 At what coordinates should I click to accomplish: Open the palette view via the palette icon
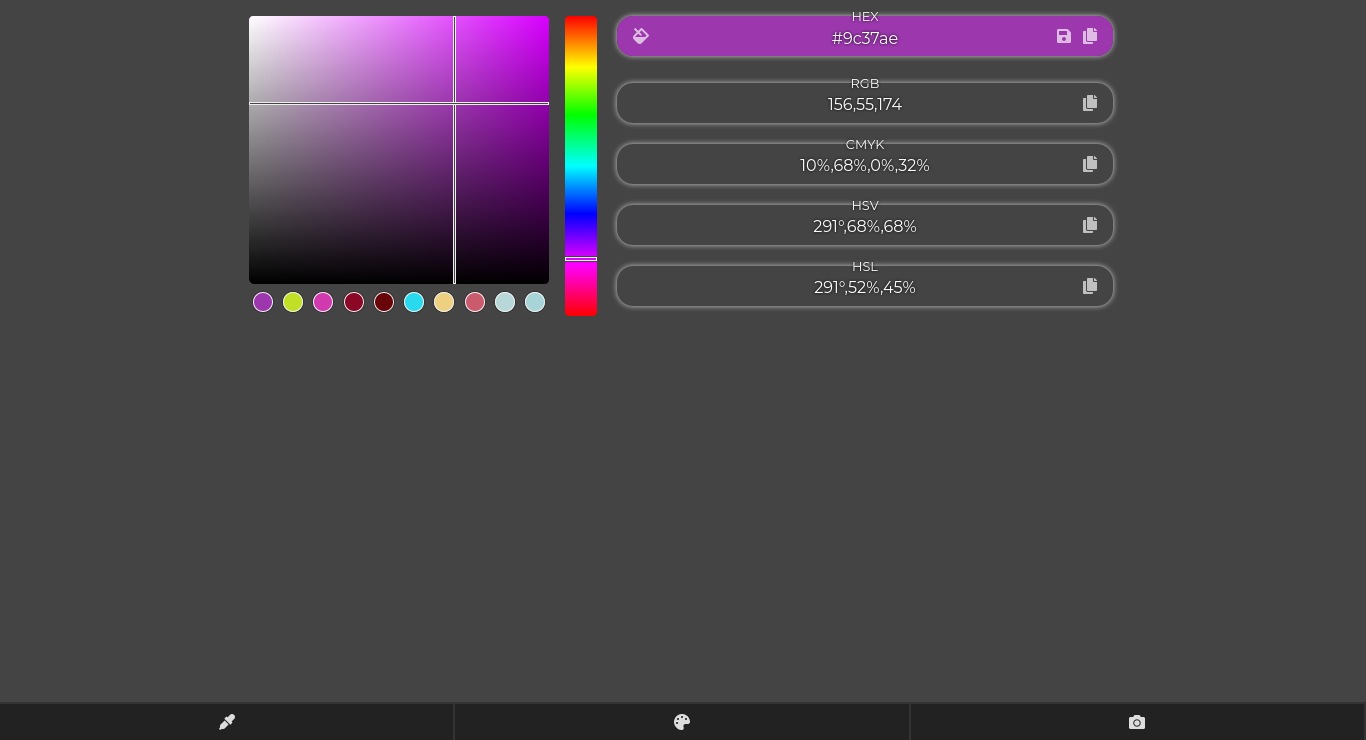point(681,721)
